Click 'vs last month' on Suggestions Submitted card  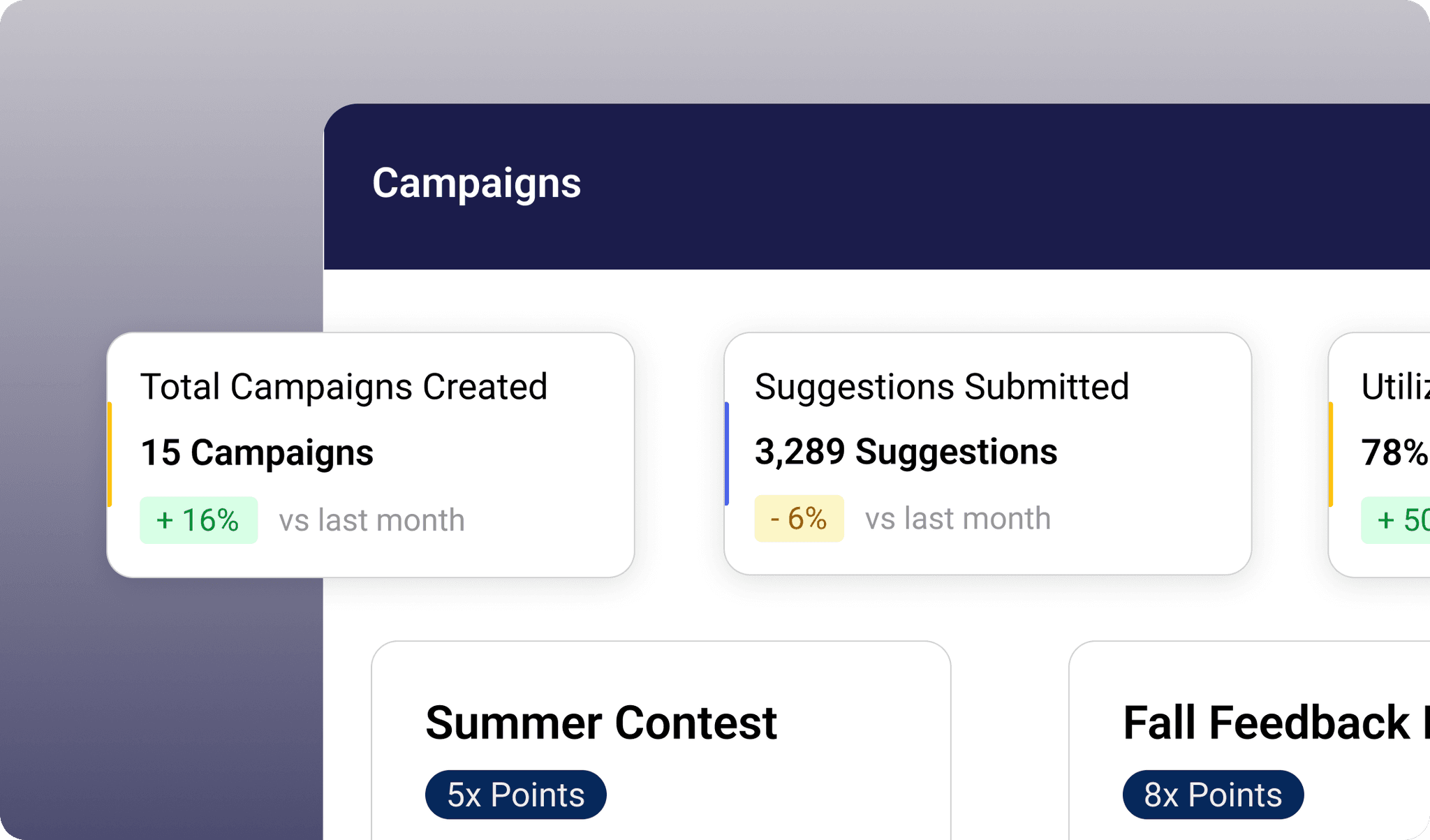[x=958, y=518]
